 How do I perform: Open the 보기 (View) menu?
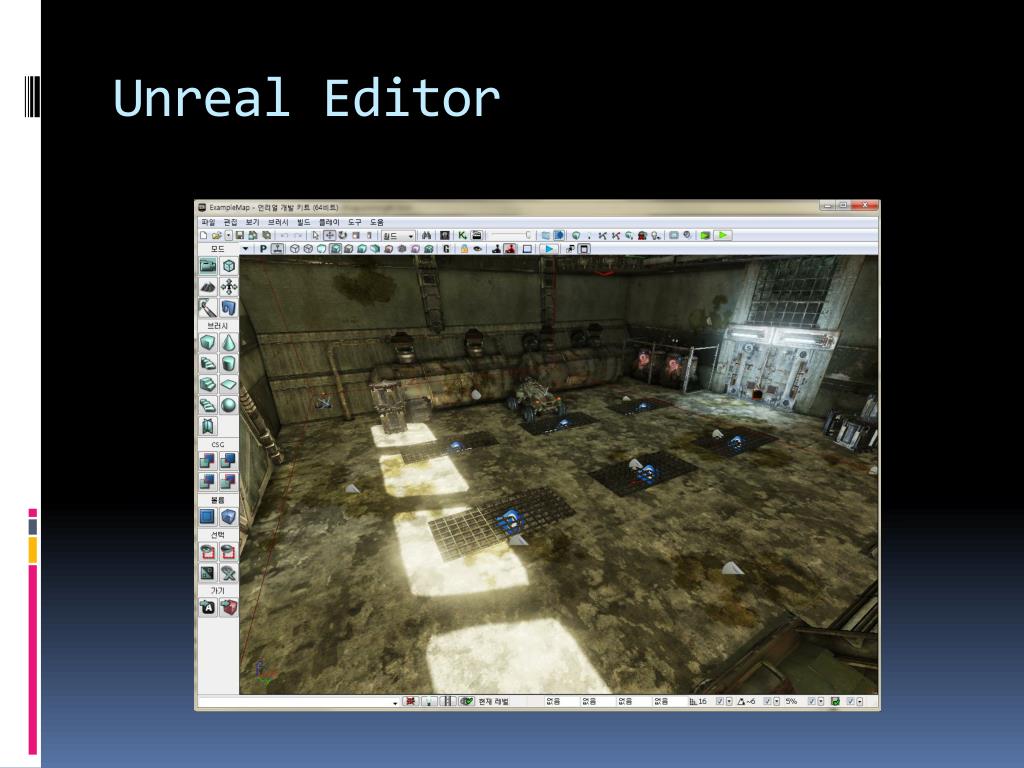coord(253,223)
